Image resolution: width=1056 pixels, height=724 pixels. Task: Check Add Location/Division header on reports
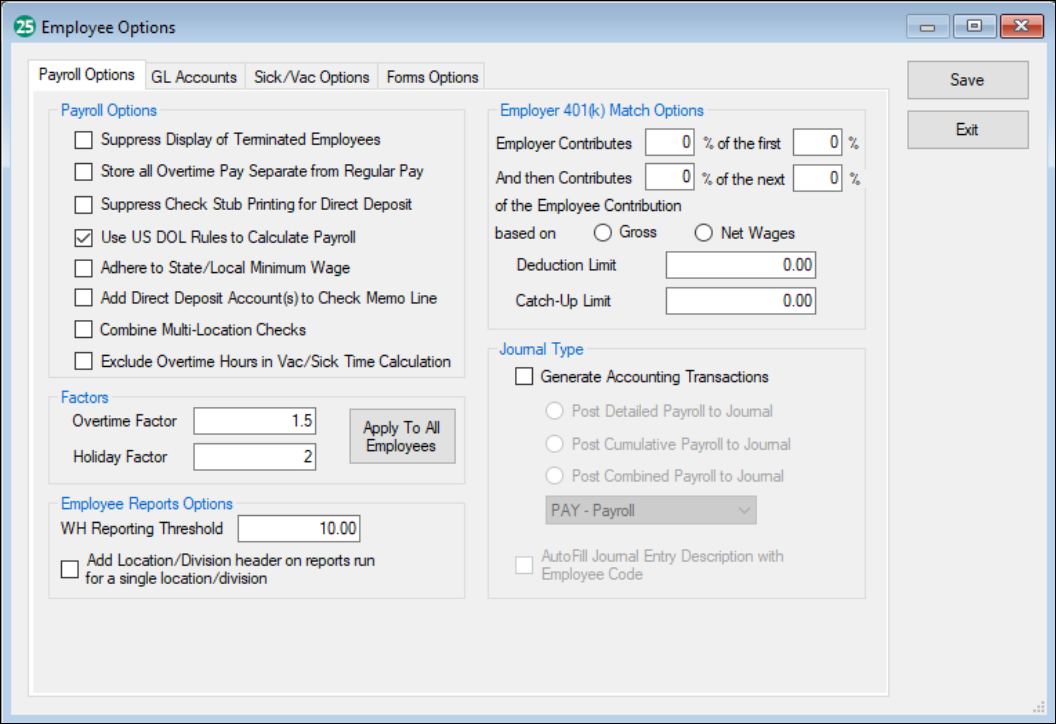[70, 569]
